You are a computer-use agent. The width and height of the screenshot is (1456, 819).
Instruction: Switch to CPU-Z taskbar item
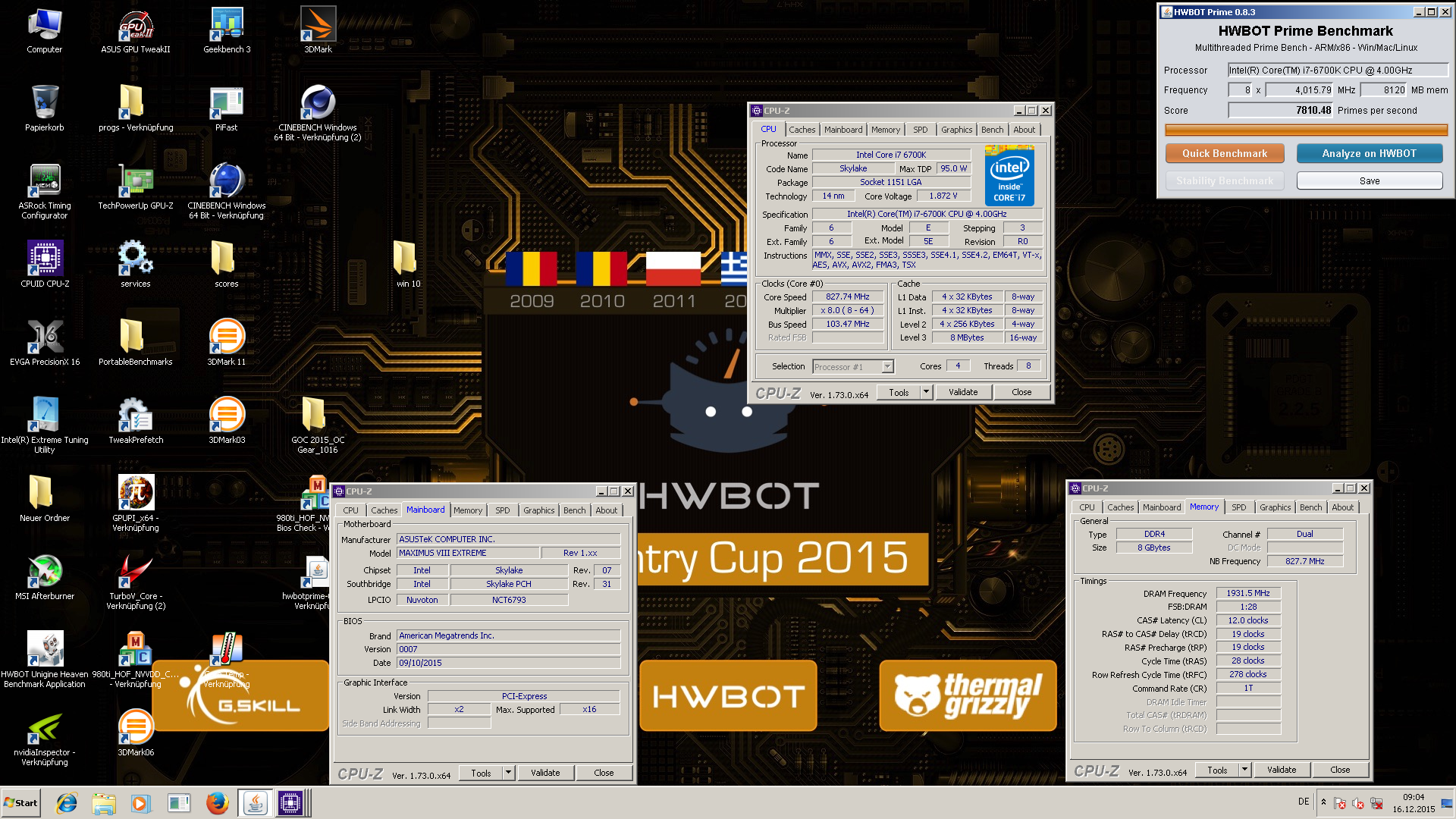[x=290, y=803]
